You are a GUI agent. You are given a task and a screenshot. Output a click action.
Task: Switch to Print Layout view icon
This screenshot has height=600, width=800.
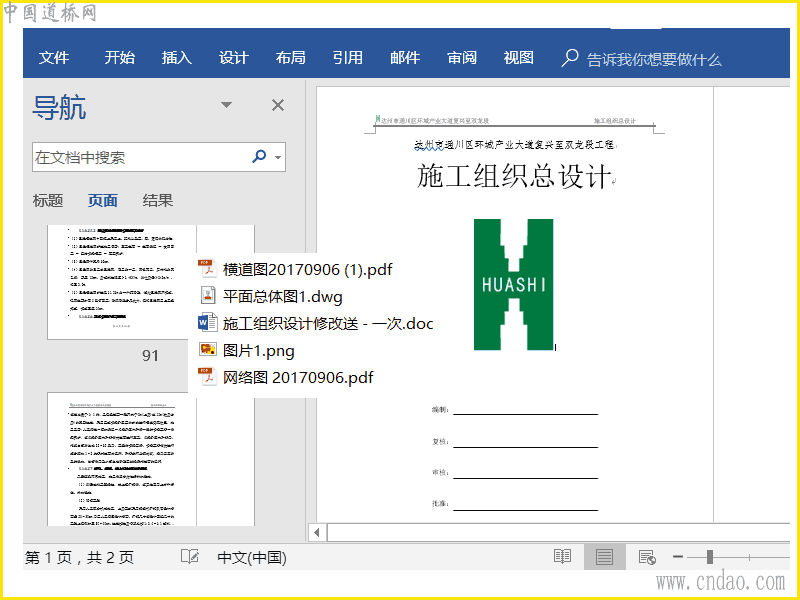tap(605, 556)
